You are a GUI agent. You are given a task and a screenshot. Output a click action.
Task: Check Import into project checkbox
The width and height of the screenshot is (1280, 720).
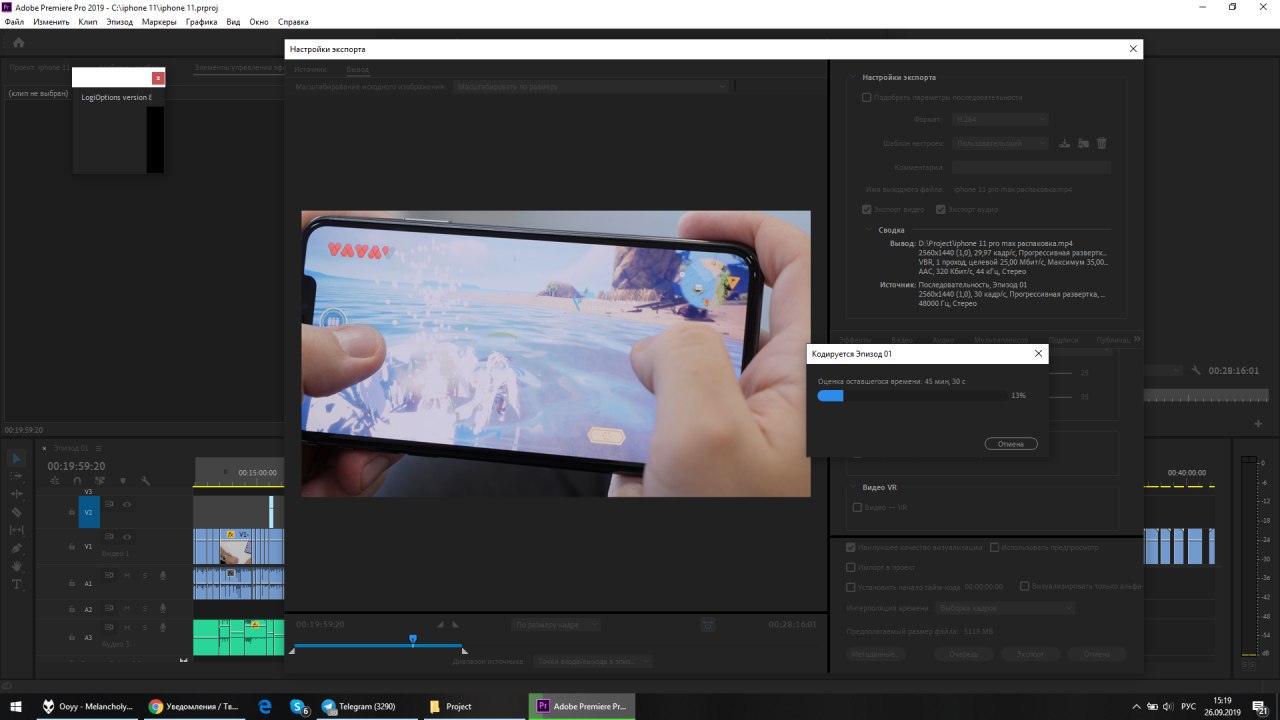pyautogui.click(x=850, y=567)
